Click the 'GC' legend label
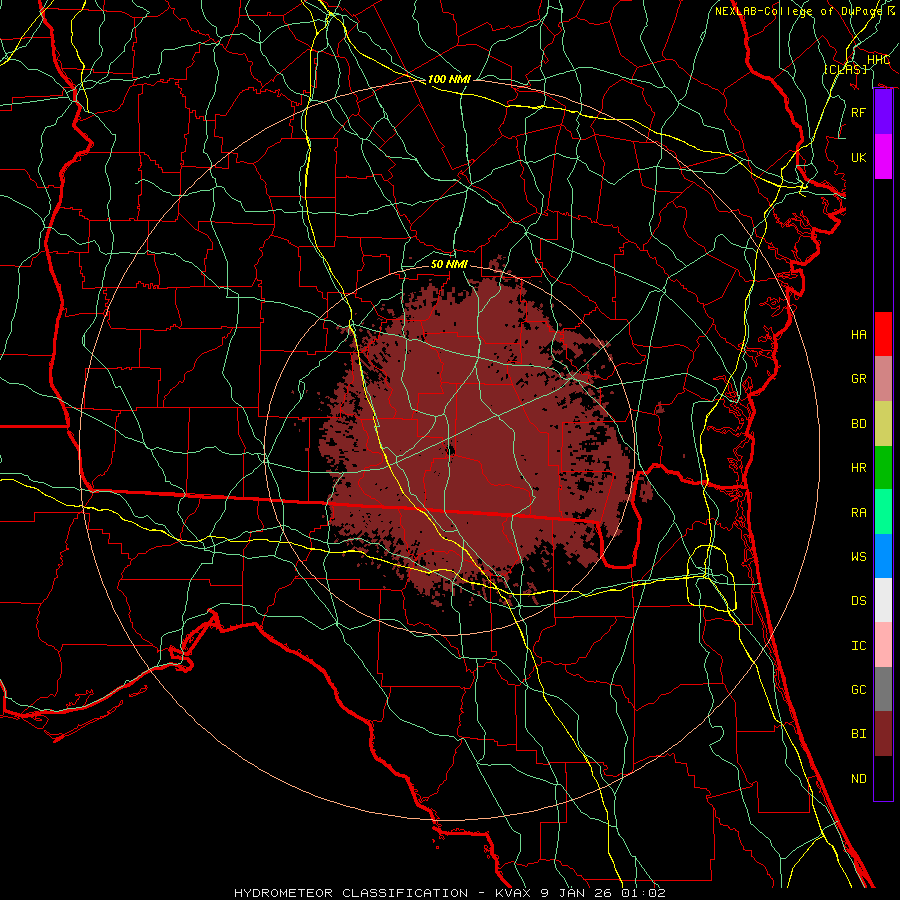 point(859,690)
